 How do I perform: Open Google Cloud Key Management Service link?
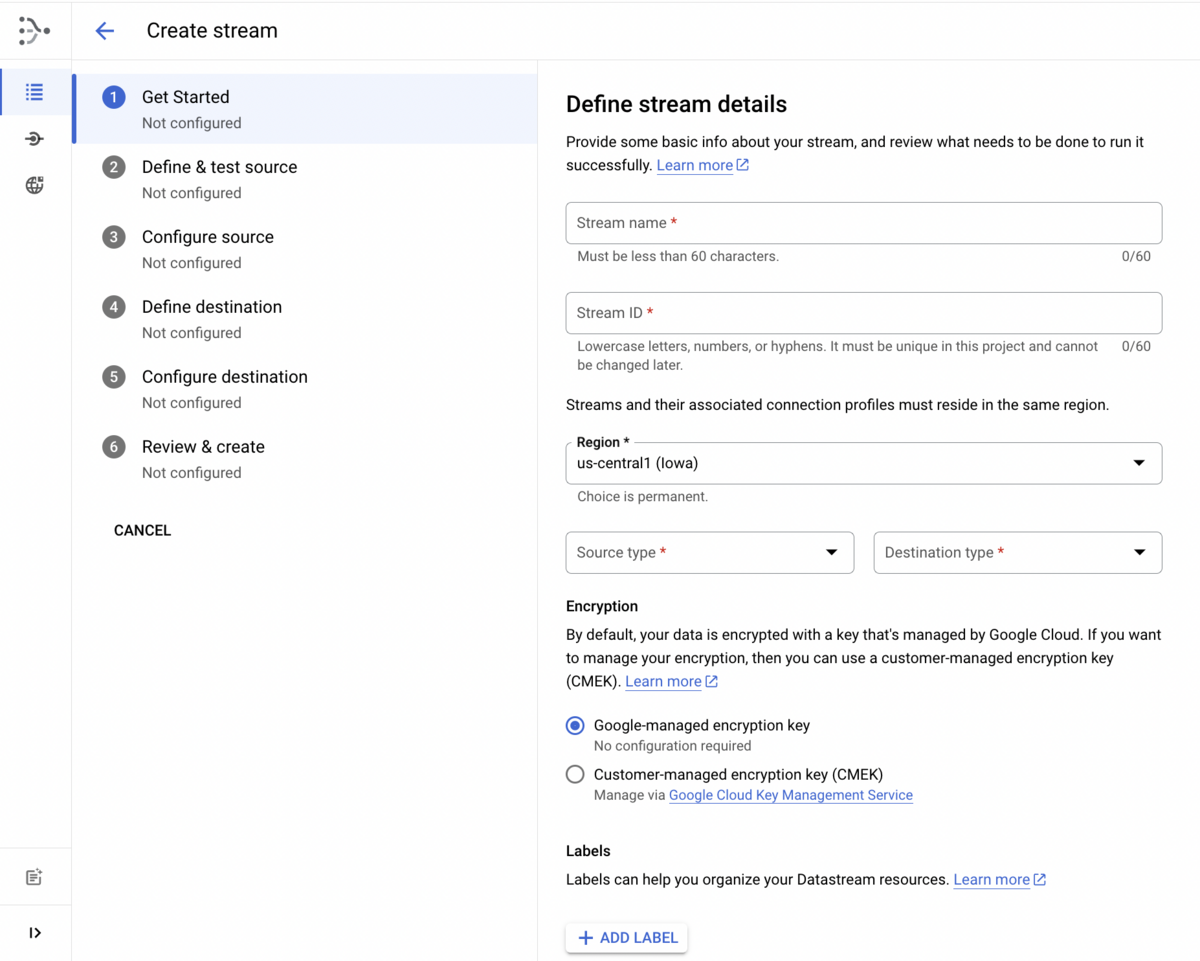coord(791,795)
